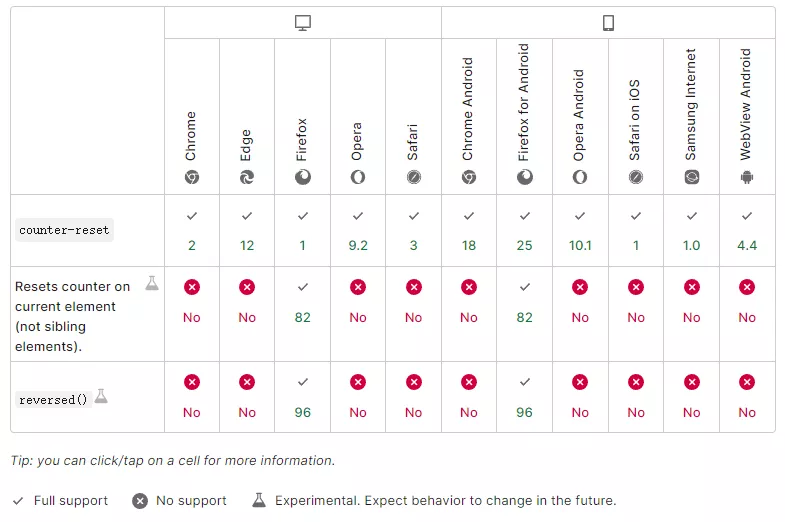This screenshot has width=785, height=522.
Task: Click experimental flask icon beside reversed()
Action: [x=101, y=397]
